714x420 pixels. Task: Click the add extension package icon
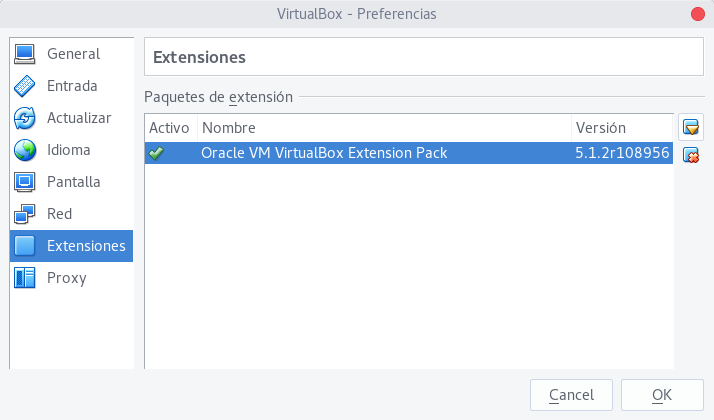click(x=690, y=127)
